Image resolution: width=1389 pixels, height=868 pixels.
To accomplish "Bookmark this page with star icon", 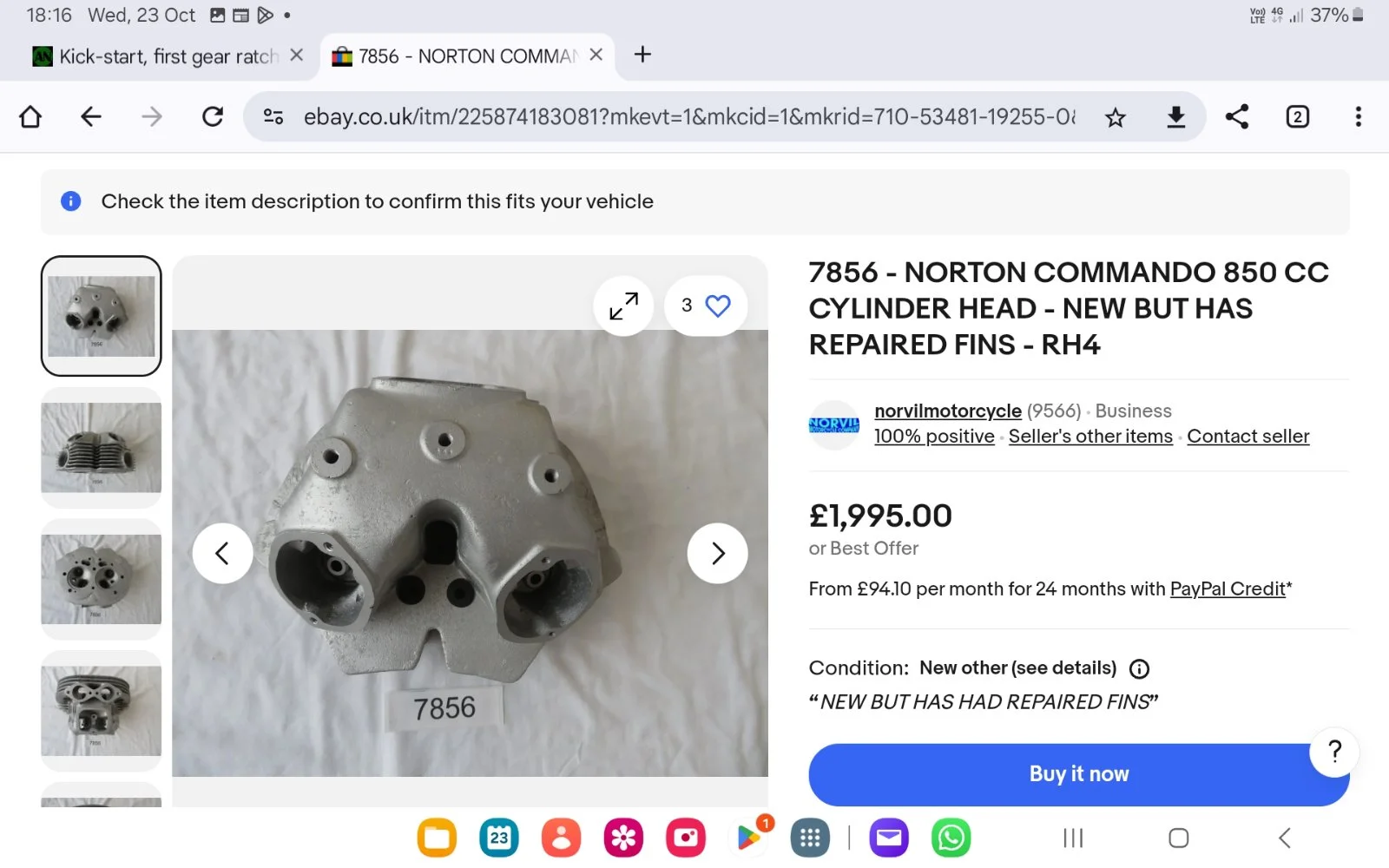I will 1116,117.
